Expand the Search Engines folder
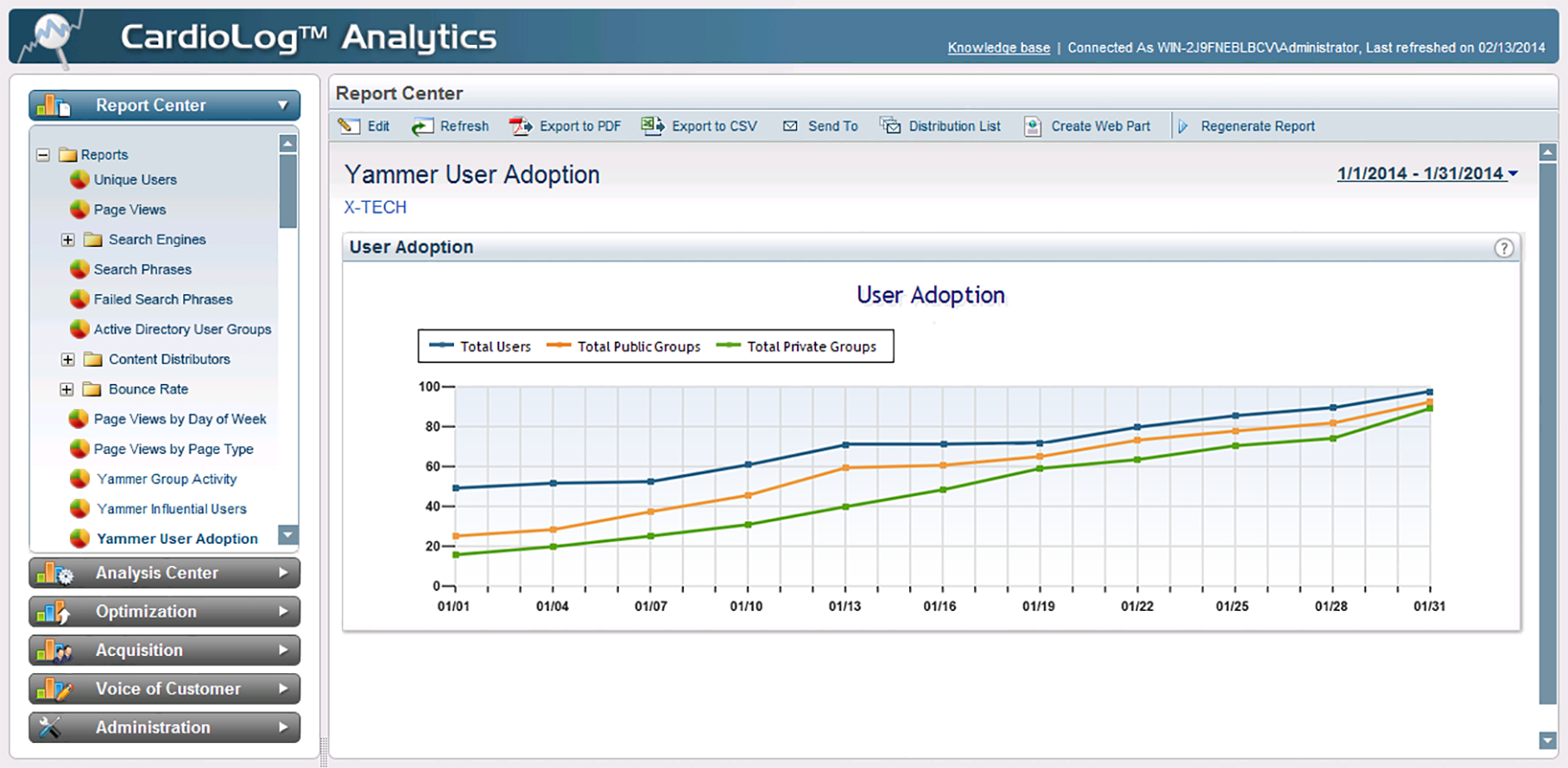Image resolution: width=1568 pixels, height=768 pixels. click(68, 240)
